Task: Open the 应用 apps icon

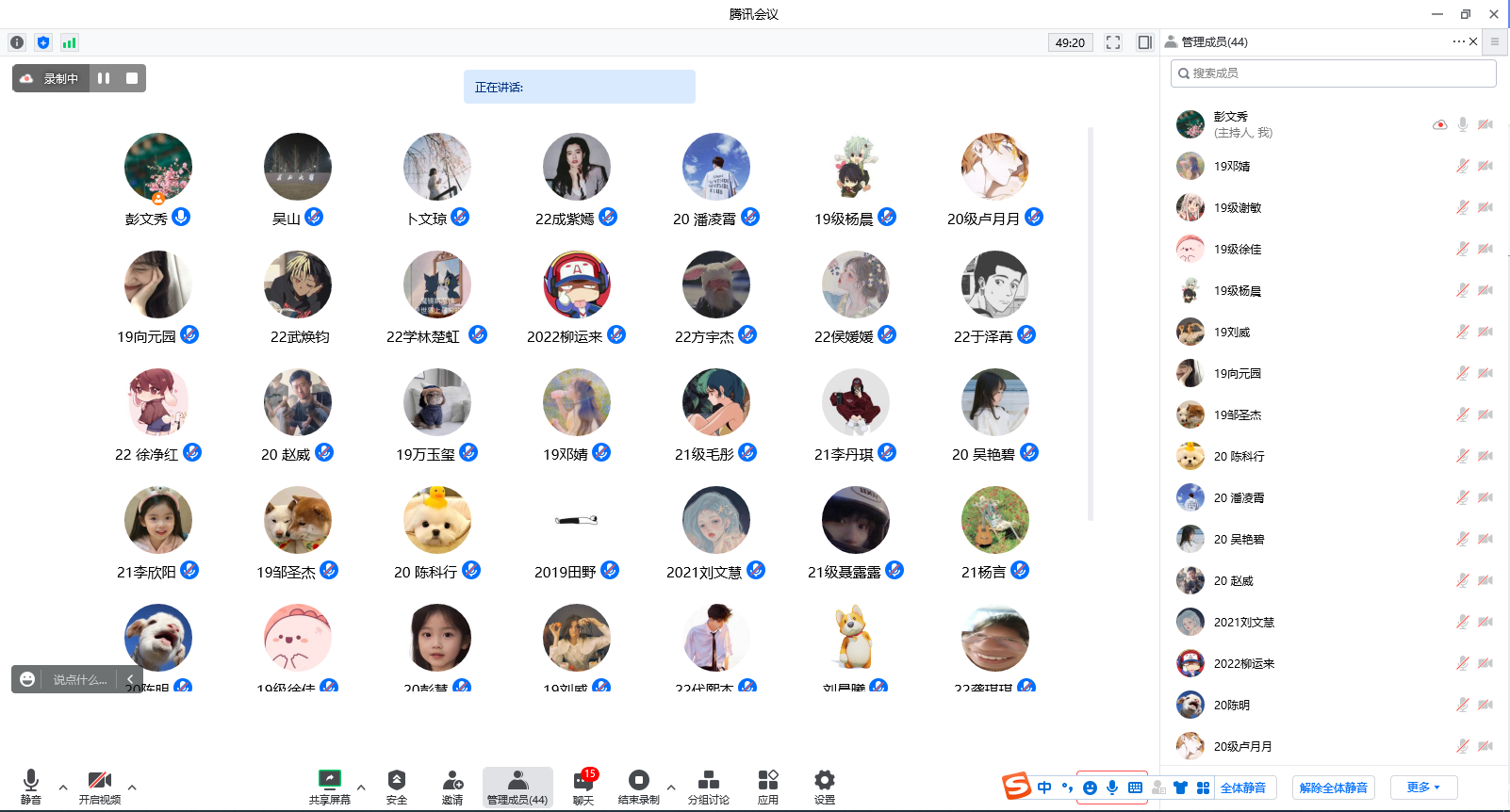Action: (x=768, y=786)
